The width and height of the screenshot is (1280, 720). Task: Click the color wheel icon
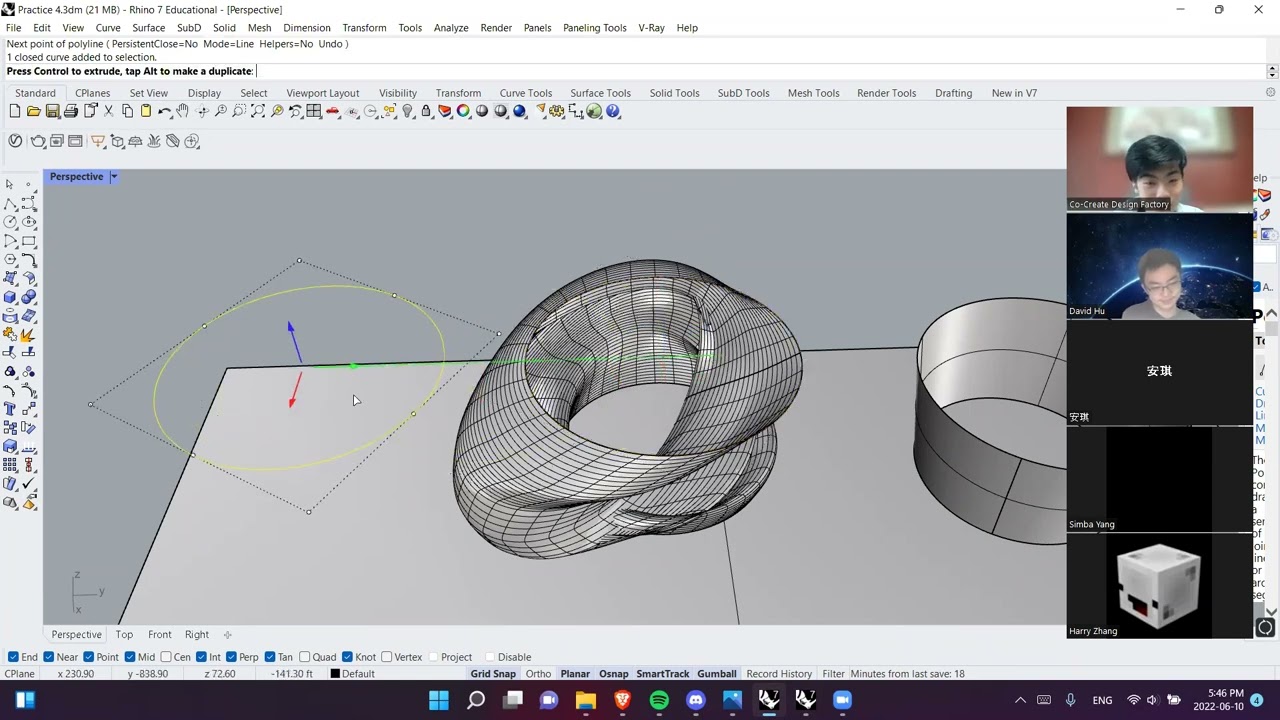(x=463, y=111)
